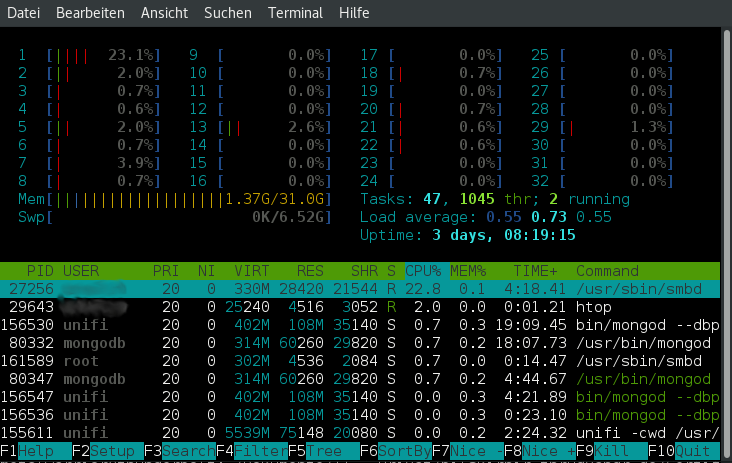Click the F2 Setup function key
Screen dimensions: 732x463
[108, 451]
